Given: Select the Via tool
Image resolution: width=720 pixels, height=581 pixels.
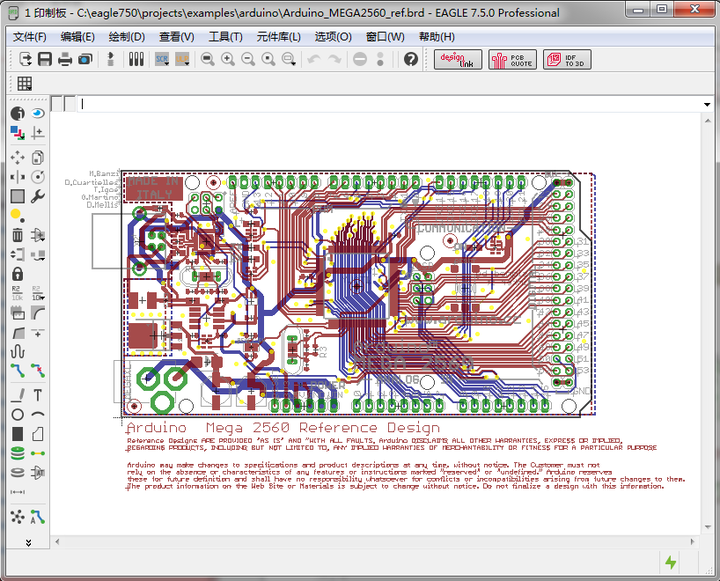Looking at the screenshot, I should click(x=17, y=453).
